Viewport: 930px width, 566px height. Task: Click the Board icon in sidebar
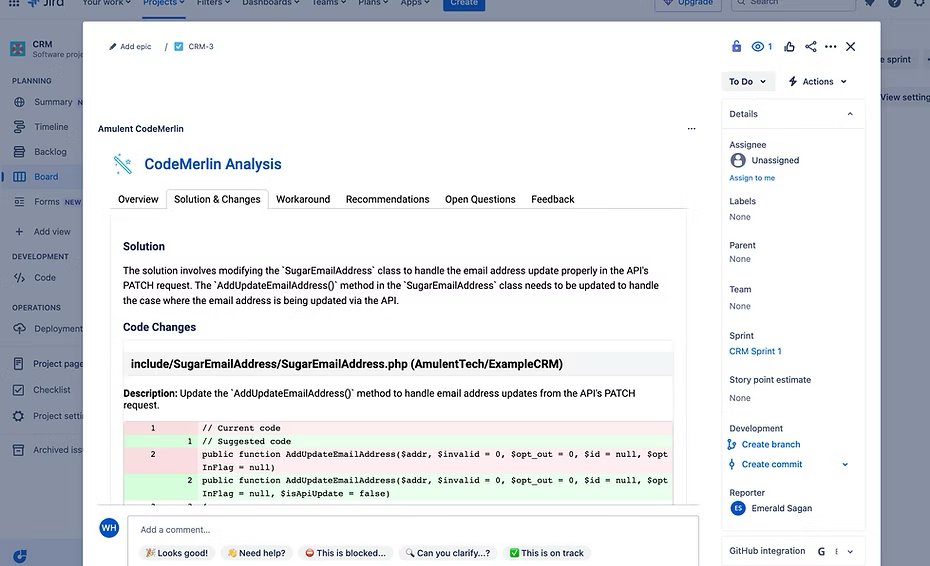19,177
